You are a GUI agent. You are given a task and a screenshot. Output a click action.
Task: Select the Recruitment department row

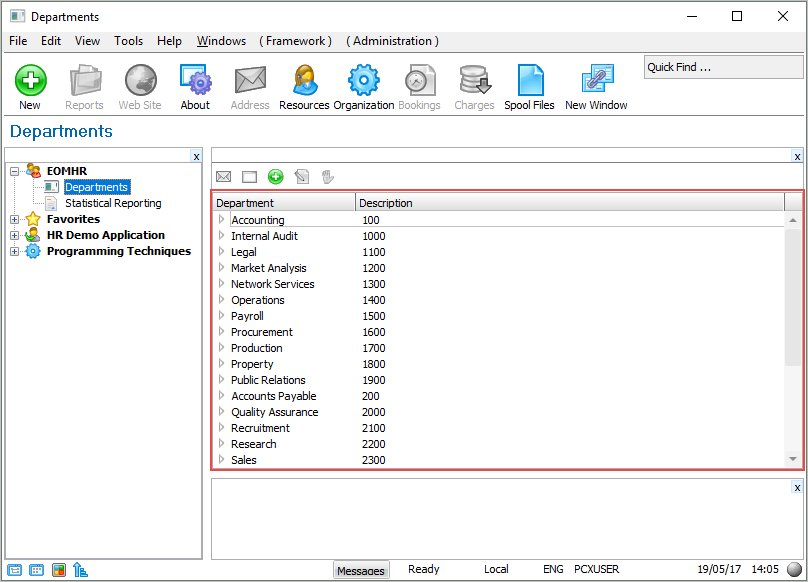pos(499,428)
